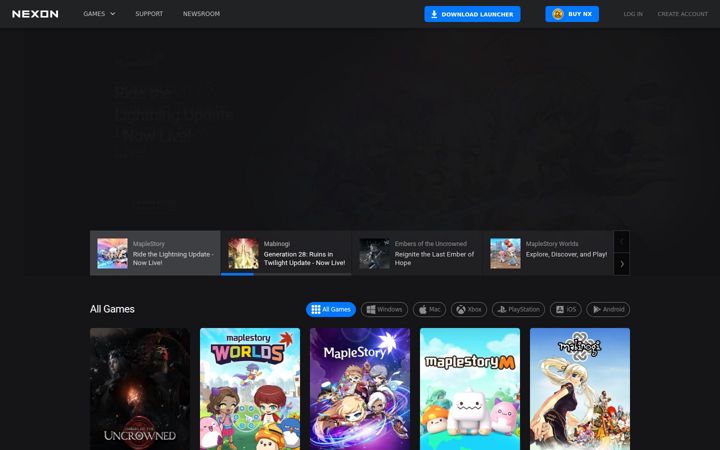Open the MapleStory game card

pyautogui.click(x=360, y=389)
